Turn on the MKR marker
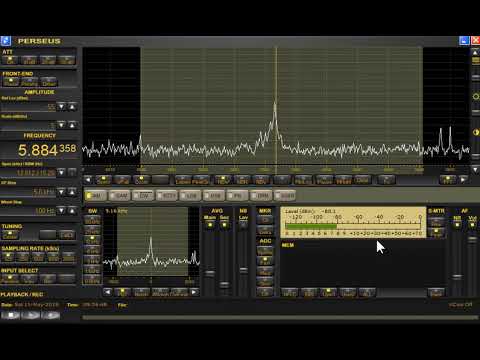 pos(265,220)
